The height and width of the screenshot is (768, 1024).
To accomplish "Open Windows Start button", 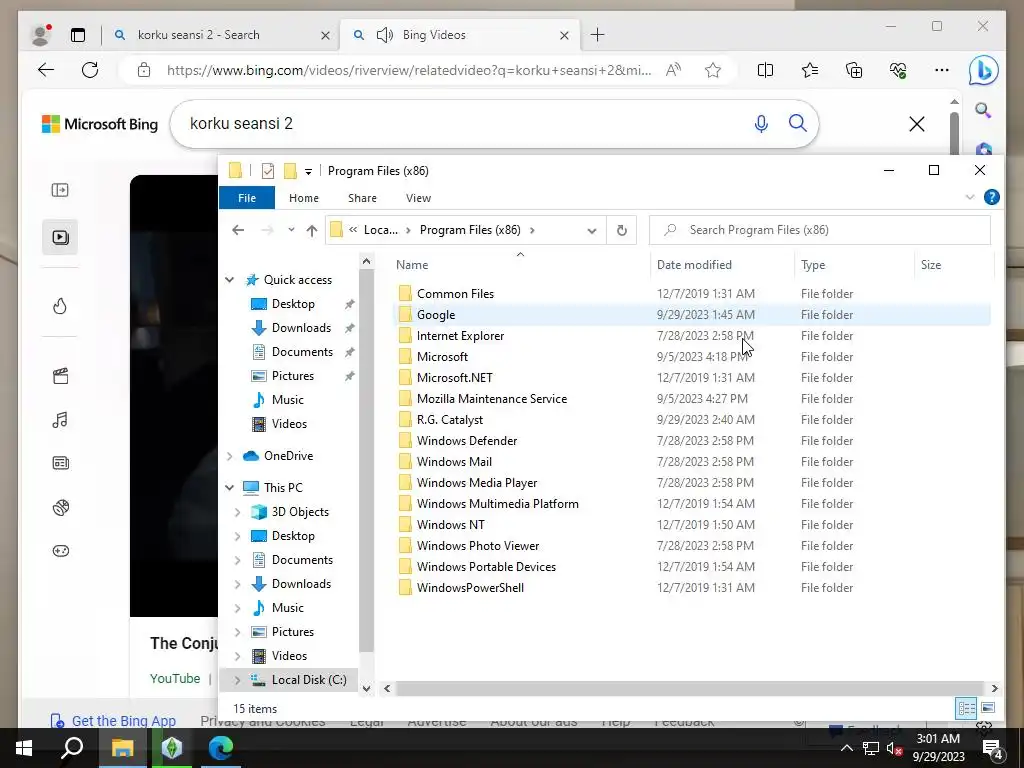I will click(24, 748).
